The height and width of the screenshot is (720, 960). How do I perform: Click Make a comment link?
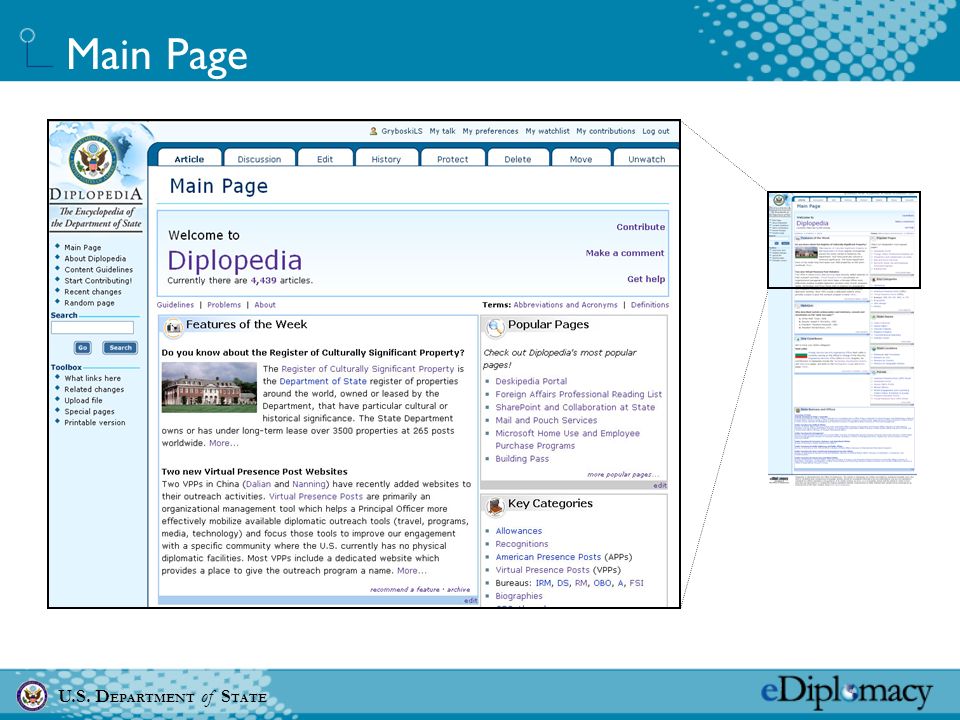624,253
